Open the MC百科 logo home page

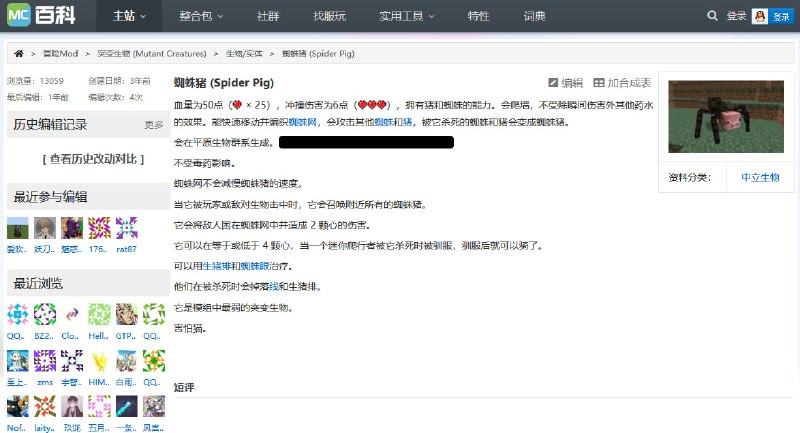click(x=41, y=15)
